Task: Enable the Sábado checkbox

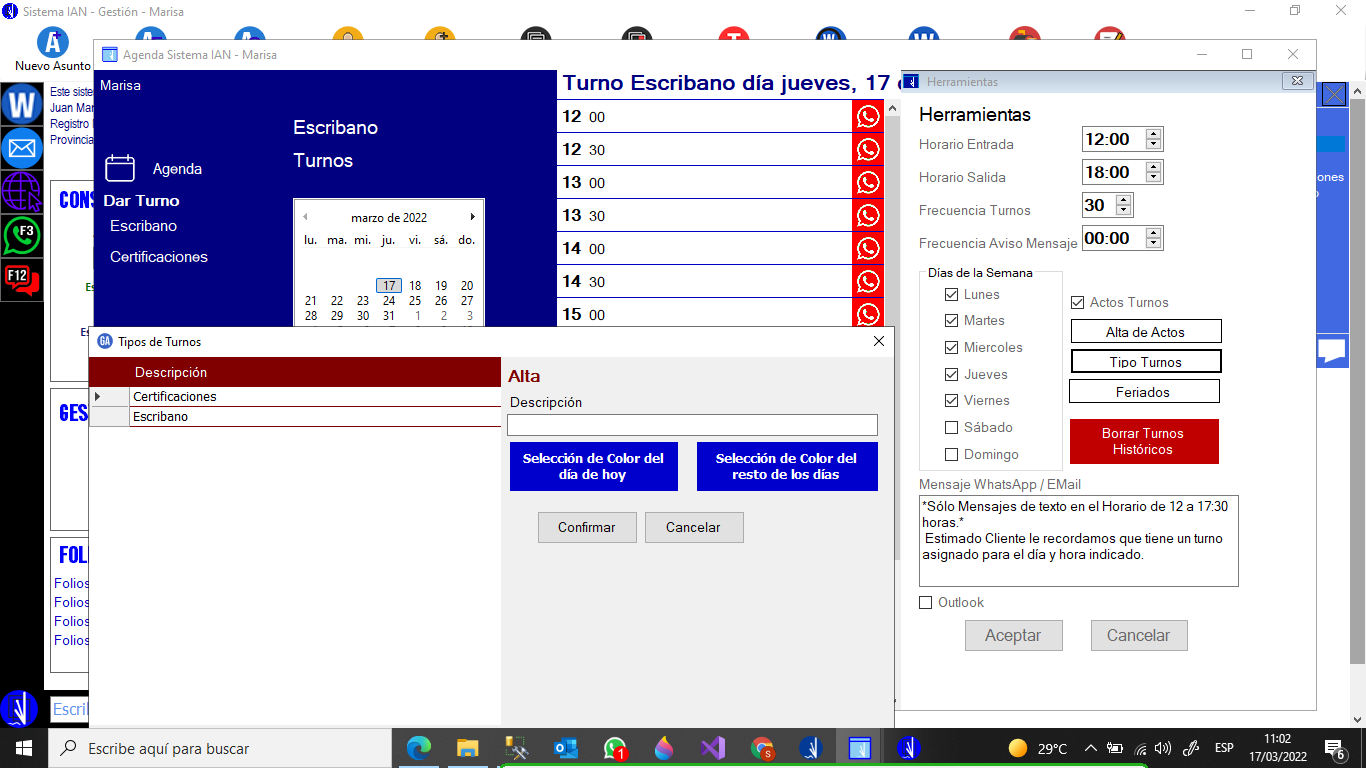Action: click(x=951, y=428)
